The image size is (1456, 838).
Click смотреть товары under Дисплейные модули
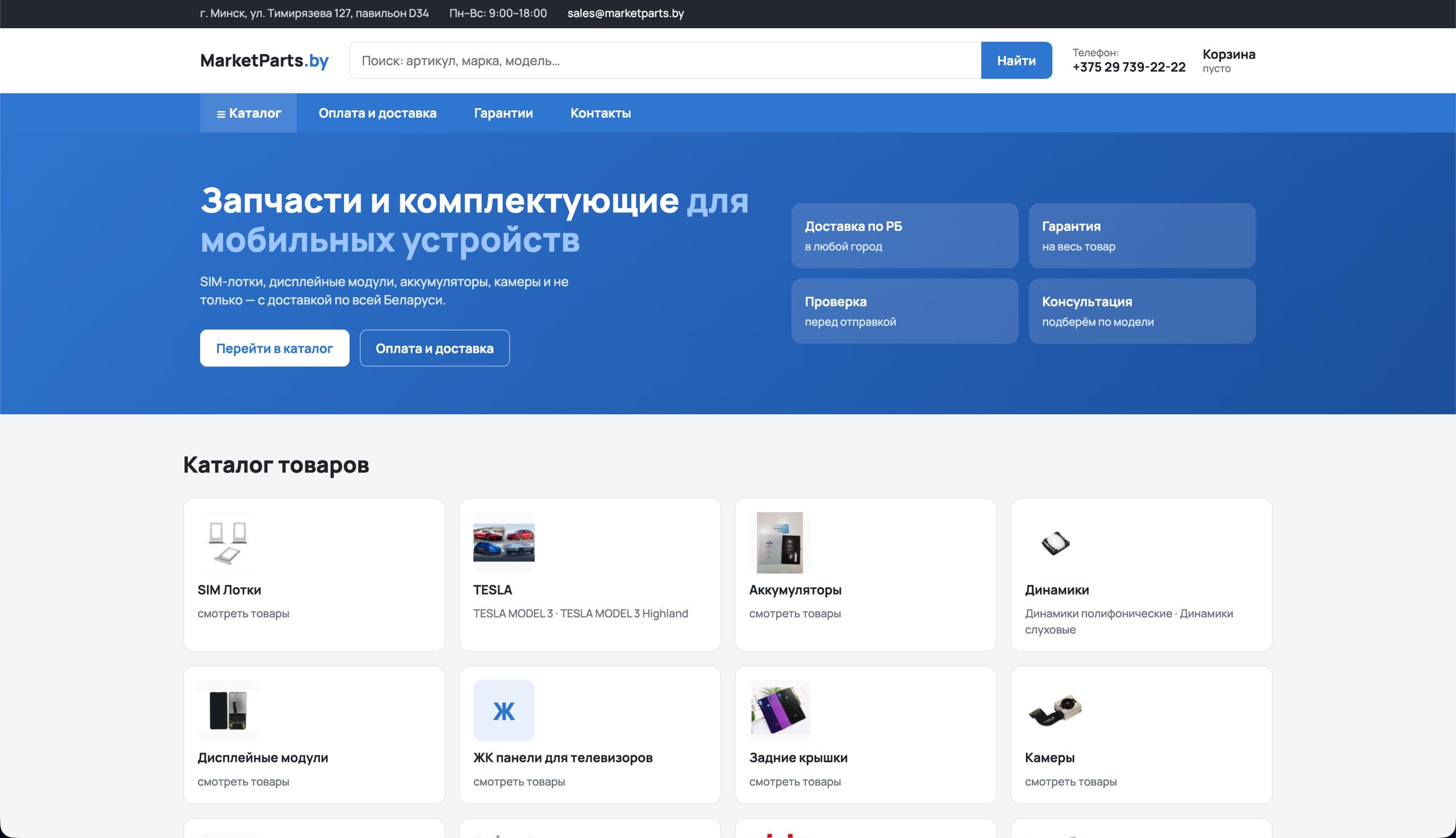point(243,782)
